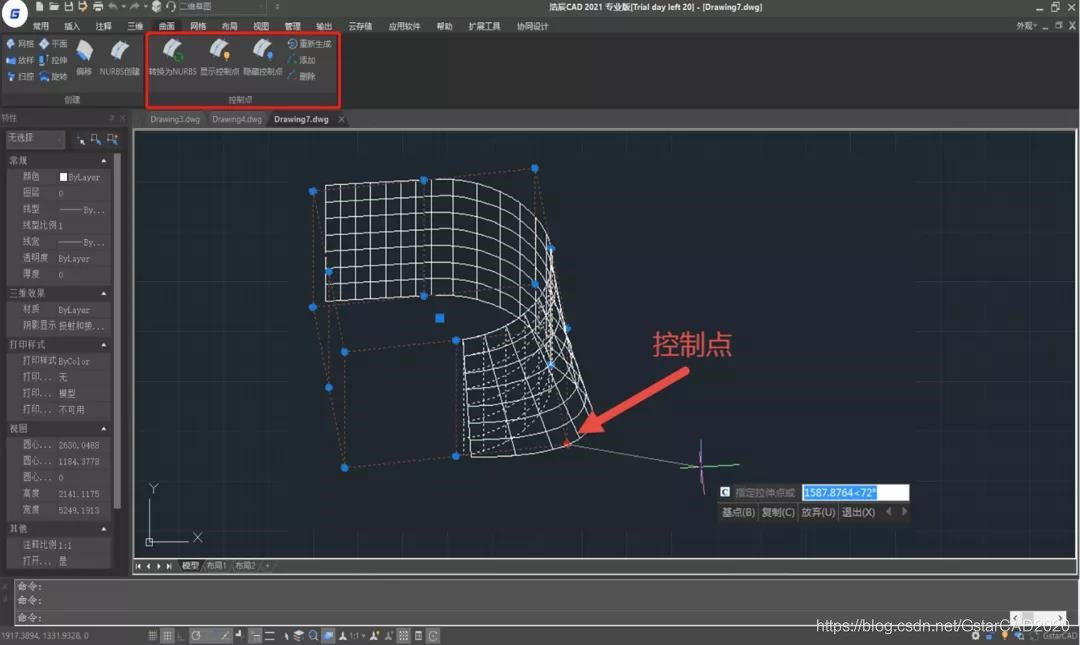The image size is (1080, 645).
Task: Collapse the 打印样式 properties section
Action: tap(103, 345)
